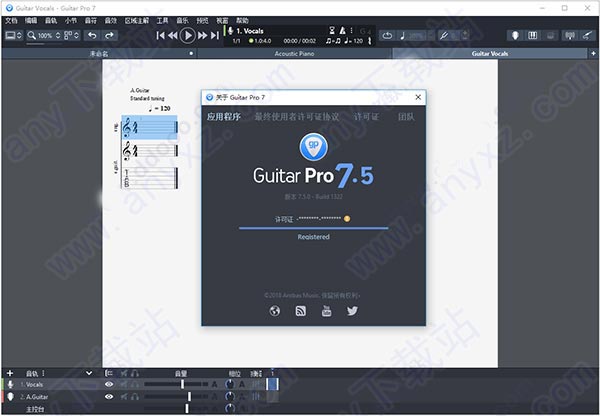Screen dimensions: 600x416
Task: Click the signal antenna icon in the toolbar
Action: click(x=569, y=36)
